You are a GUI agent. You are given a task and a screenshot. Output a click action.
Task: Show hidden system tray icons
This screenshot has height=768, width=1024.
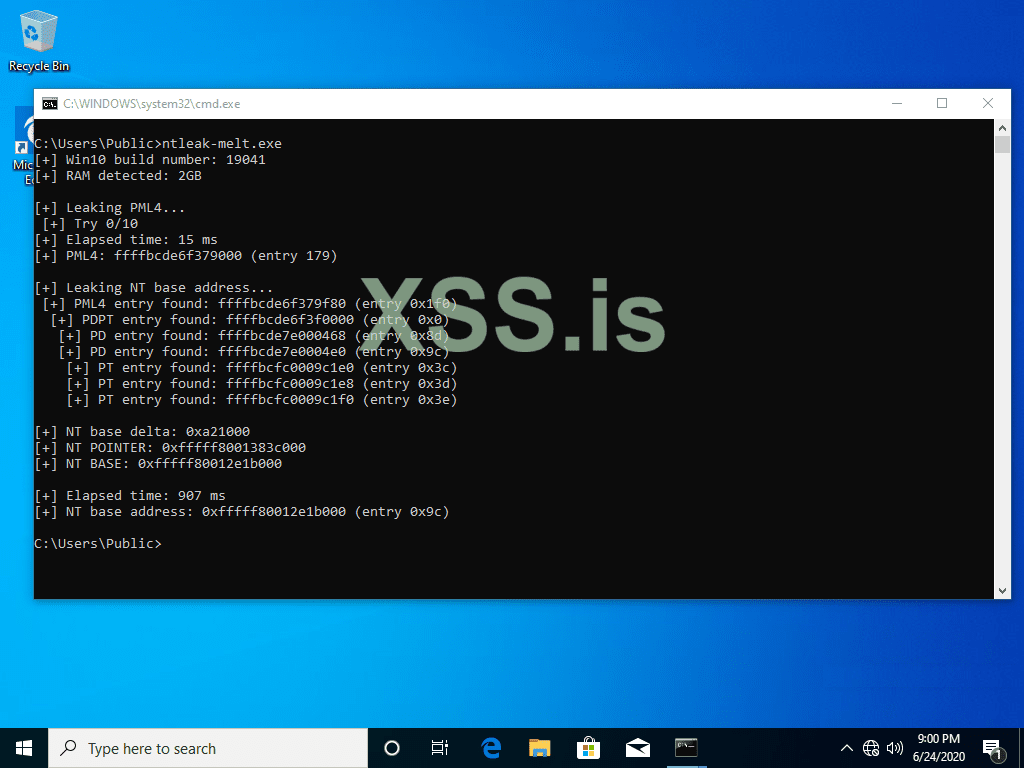pos(846,748)
